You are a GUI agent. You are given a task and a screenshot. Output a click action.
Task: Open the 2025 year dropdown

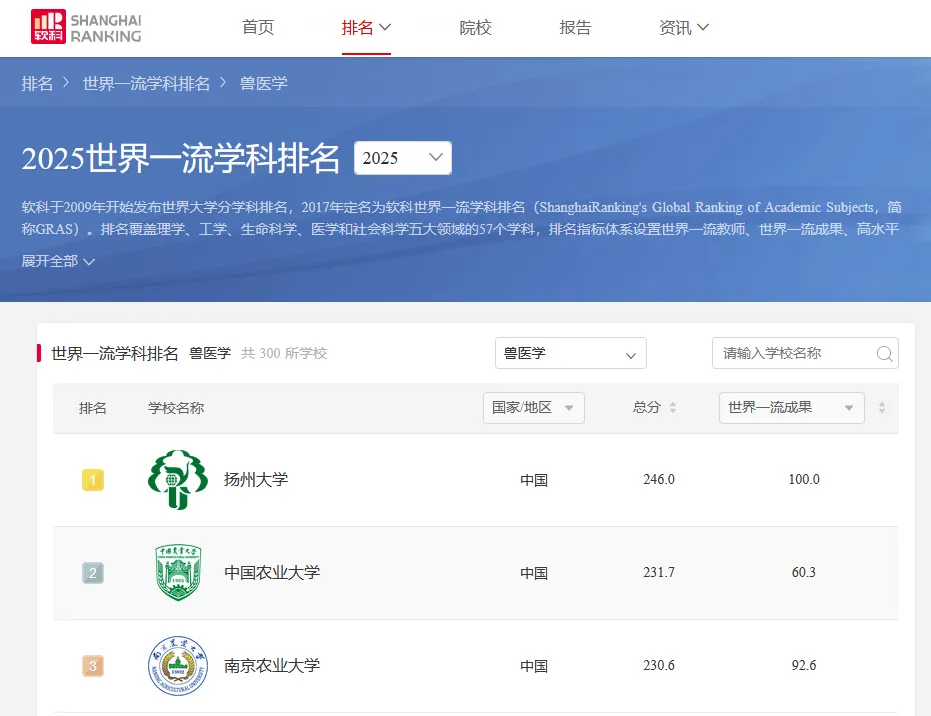pyautogui.click(x=403, y=158)
